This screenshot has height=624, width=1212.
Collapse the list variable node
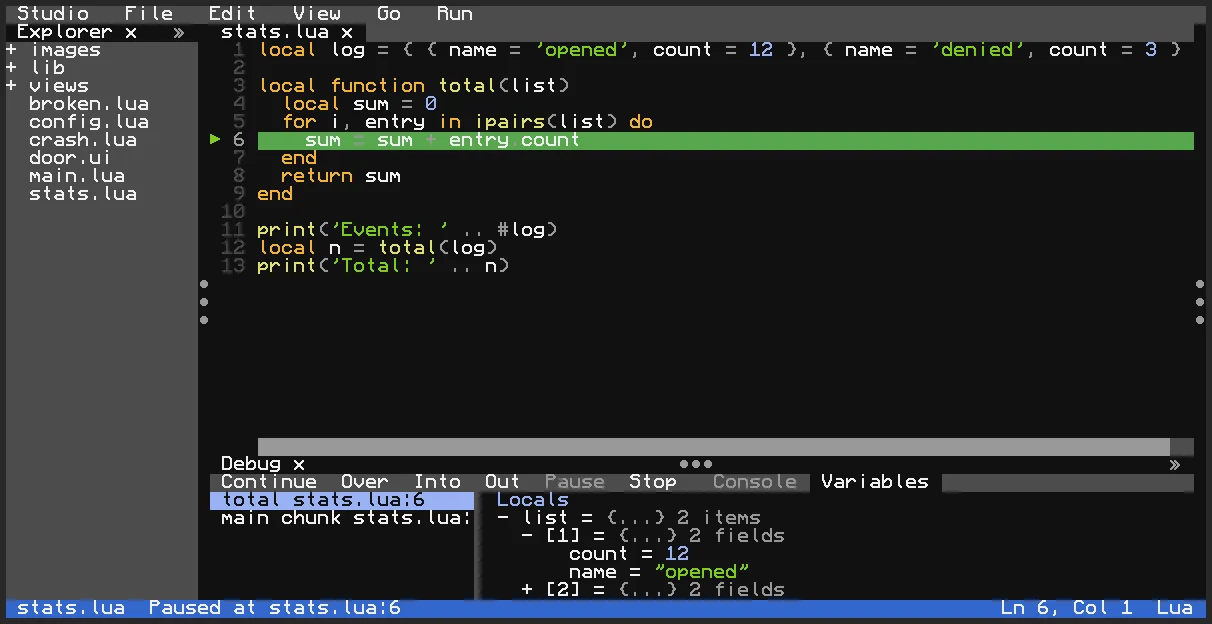pos(503,518)
